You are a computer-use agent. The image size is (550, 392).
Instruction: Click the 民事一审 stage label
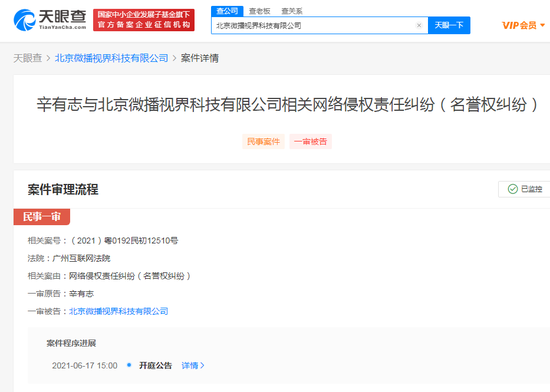42,217
